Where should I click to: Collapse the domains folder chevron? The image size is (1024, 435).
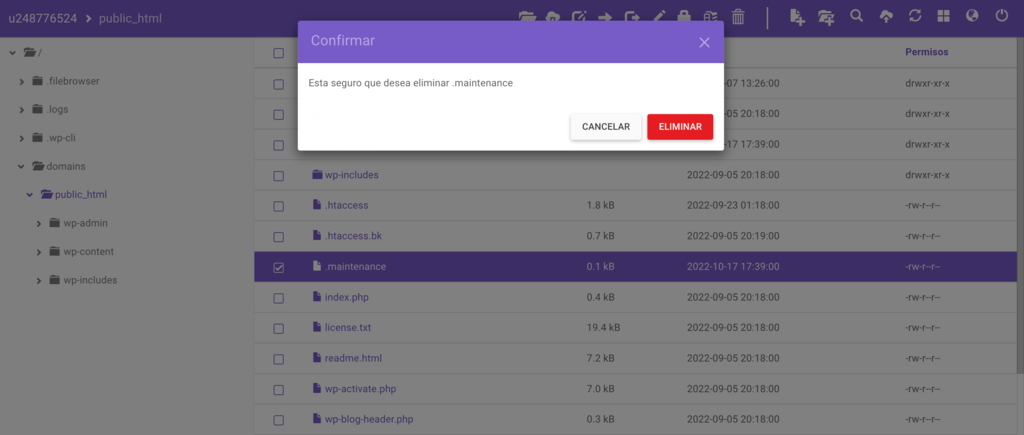(22, 167)
